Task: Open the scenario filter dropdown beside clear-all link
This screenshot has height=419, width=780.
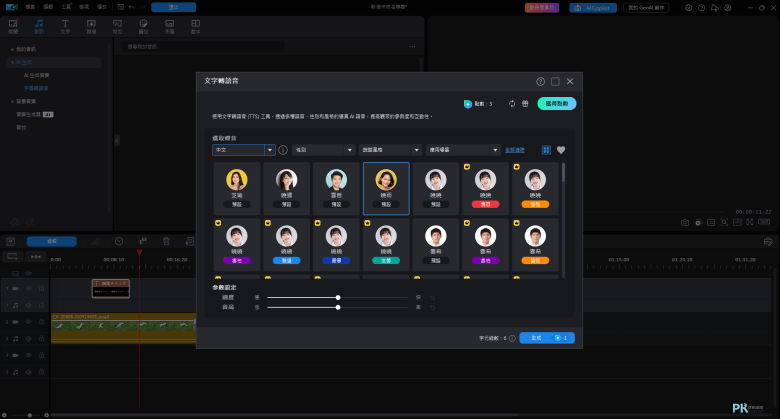Action: tap(463, 150)
